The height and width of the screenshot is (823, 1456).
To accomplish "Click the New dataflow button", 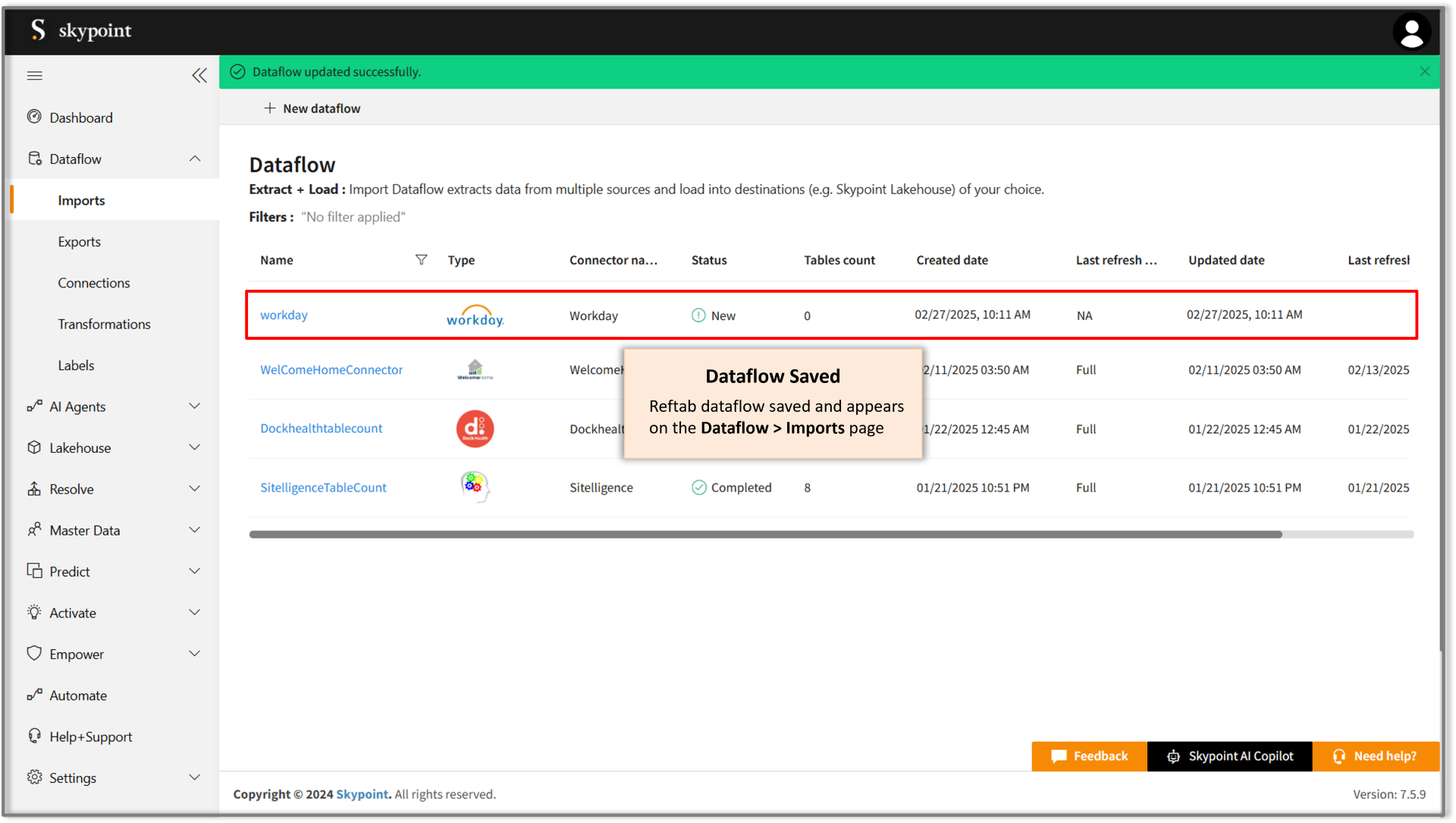I will (312, 108).
